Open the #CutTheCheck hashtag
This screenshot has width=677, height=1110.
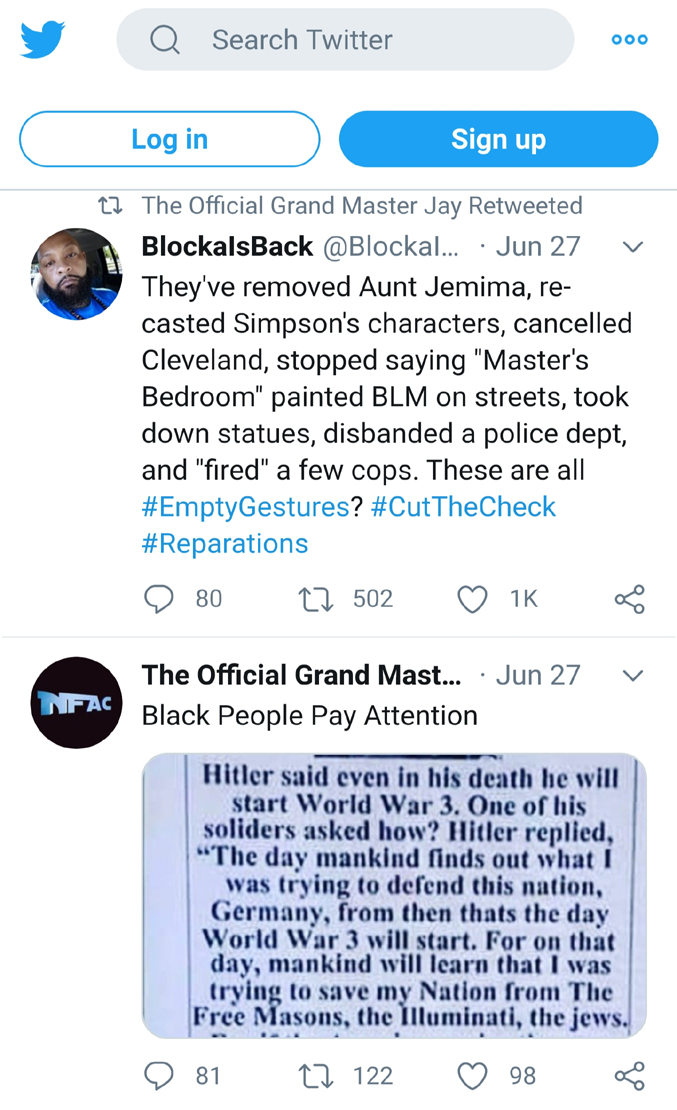pyautogui.click(x=463, y=507)
